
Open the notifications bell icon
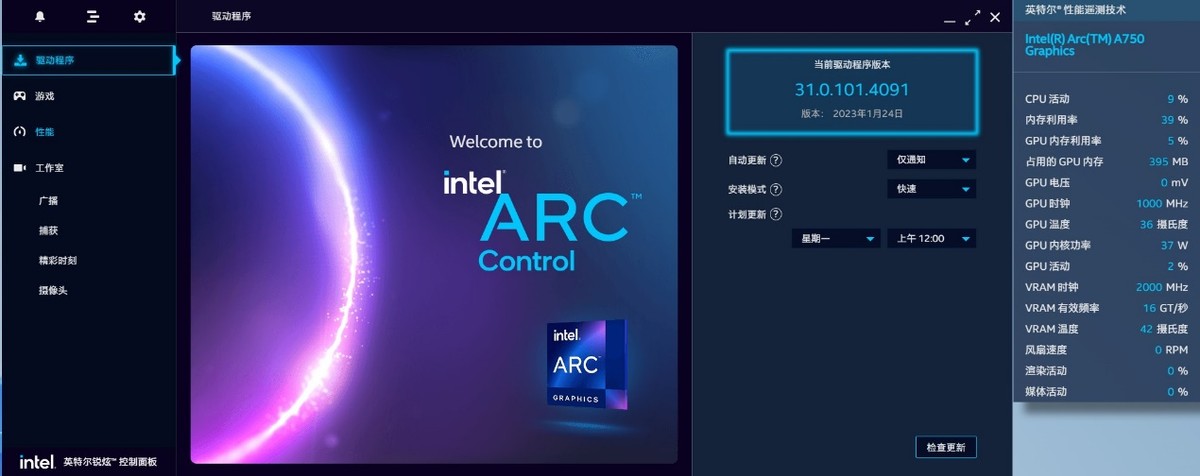click(40, 16)
